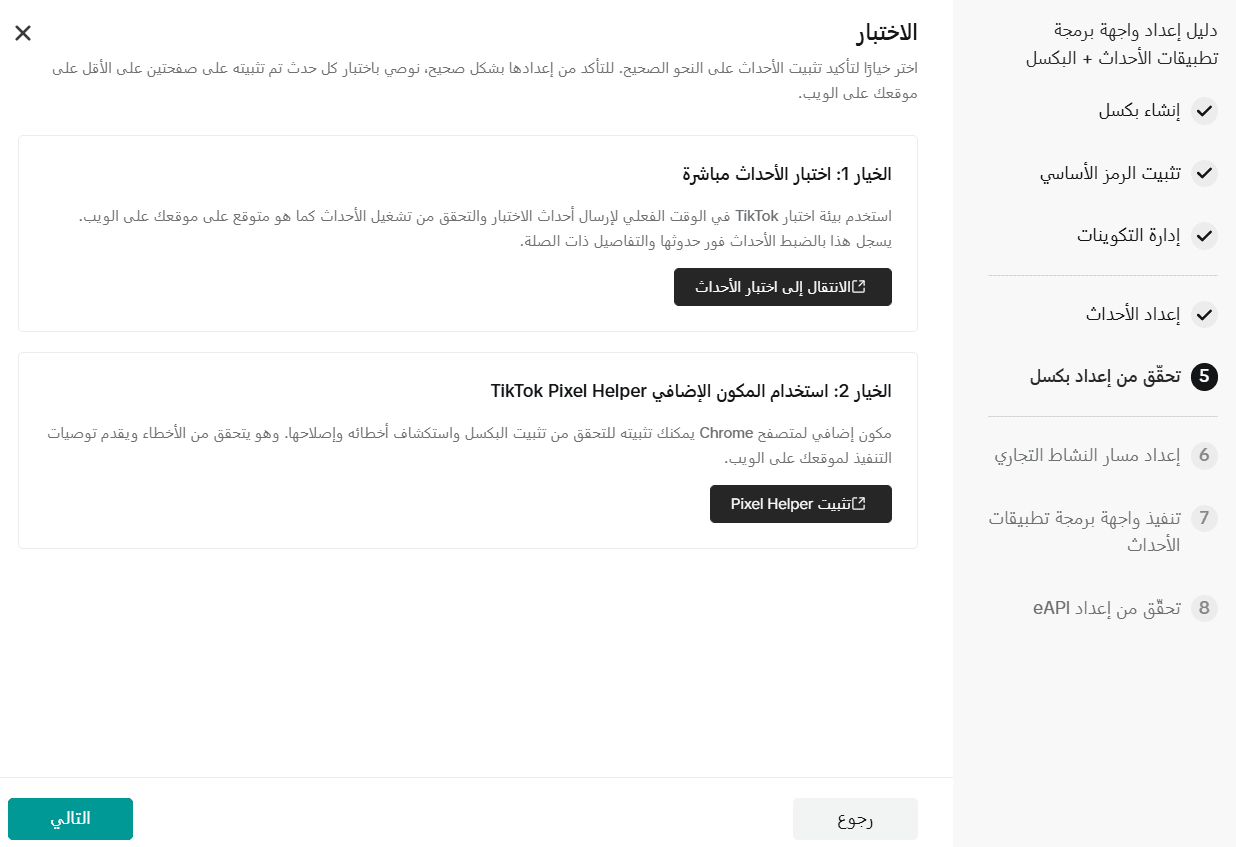
Task: Open إنشاء بكسل step in sidebar
Action: (x=1139, y=111)
